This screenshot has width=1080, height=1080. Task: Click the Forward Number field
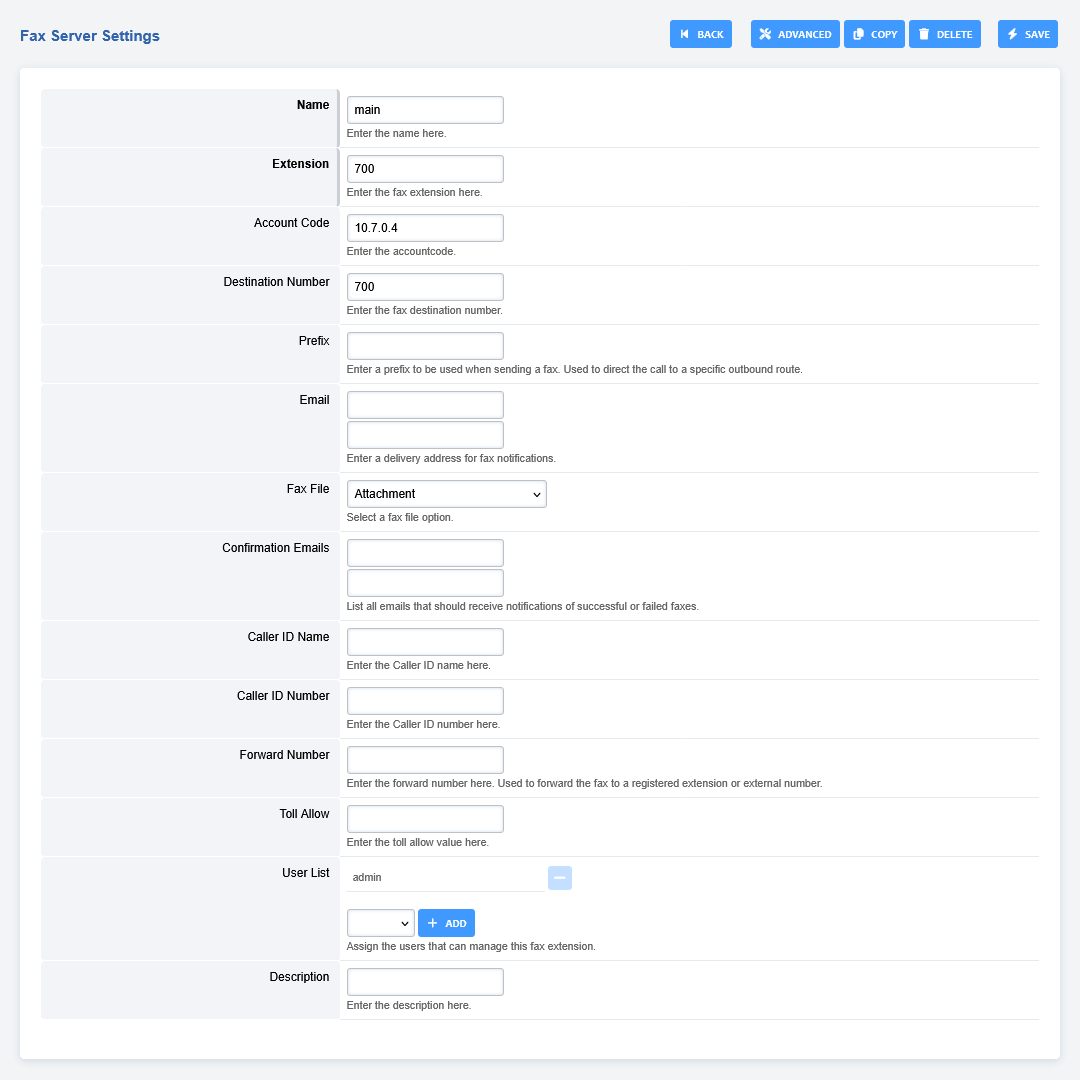tap(425, 760)
